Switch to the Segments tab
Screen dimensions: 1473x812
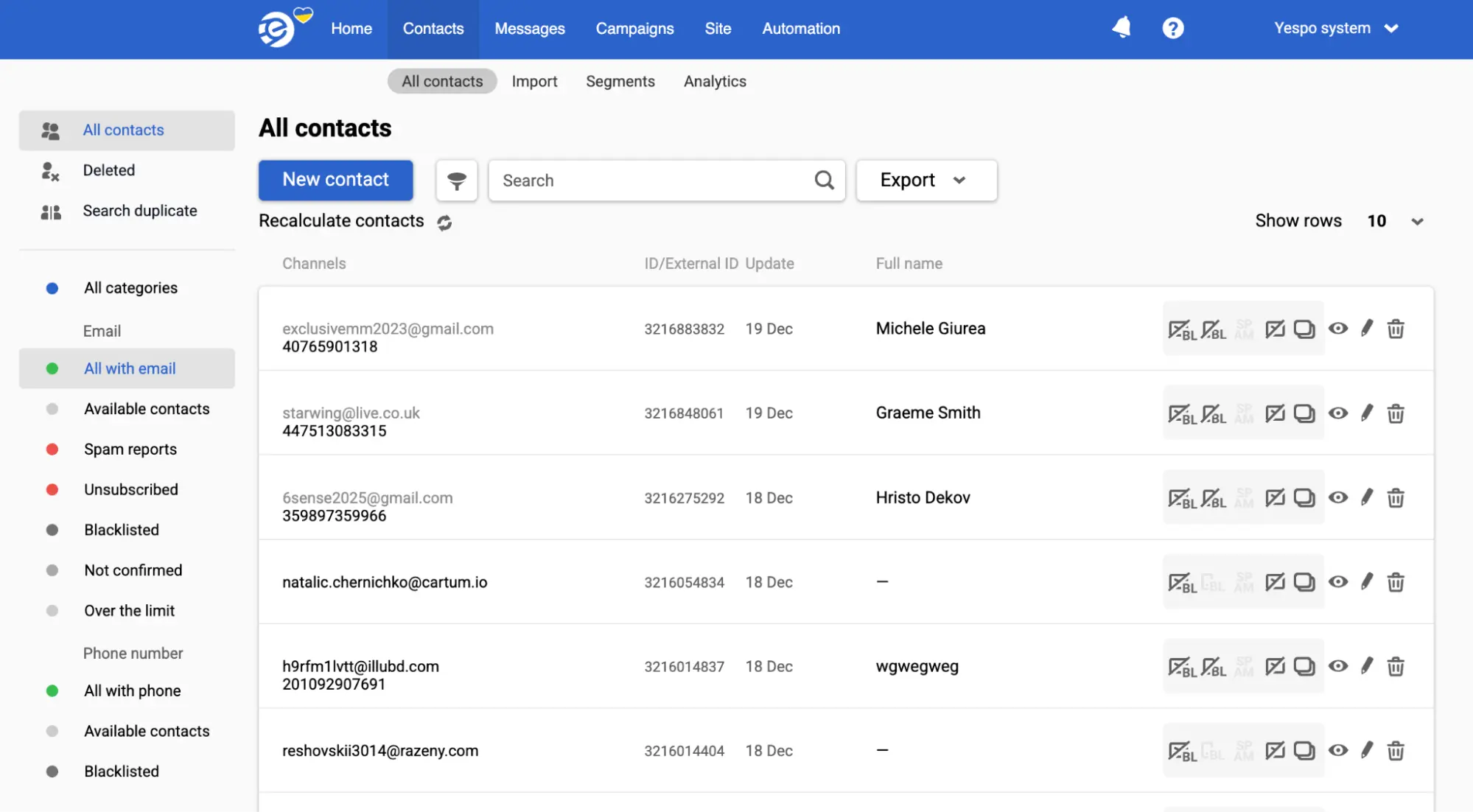pos(620,81)
